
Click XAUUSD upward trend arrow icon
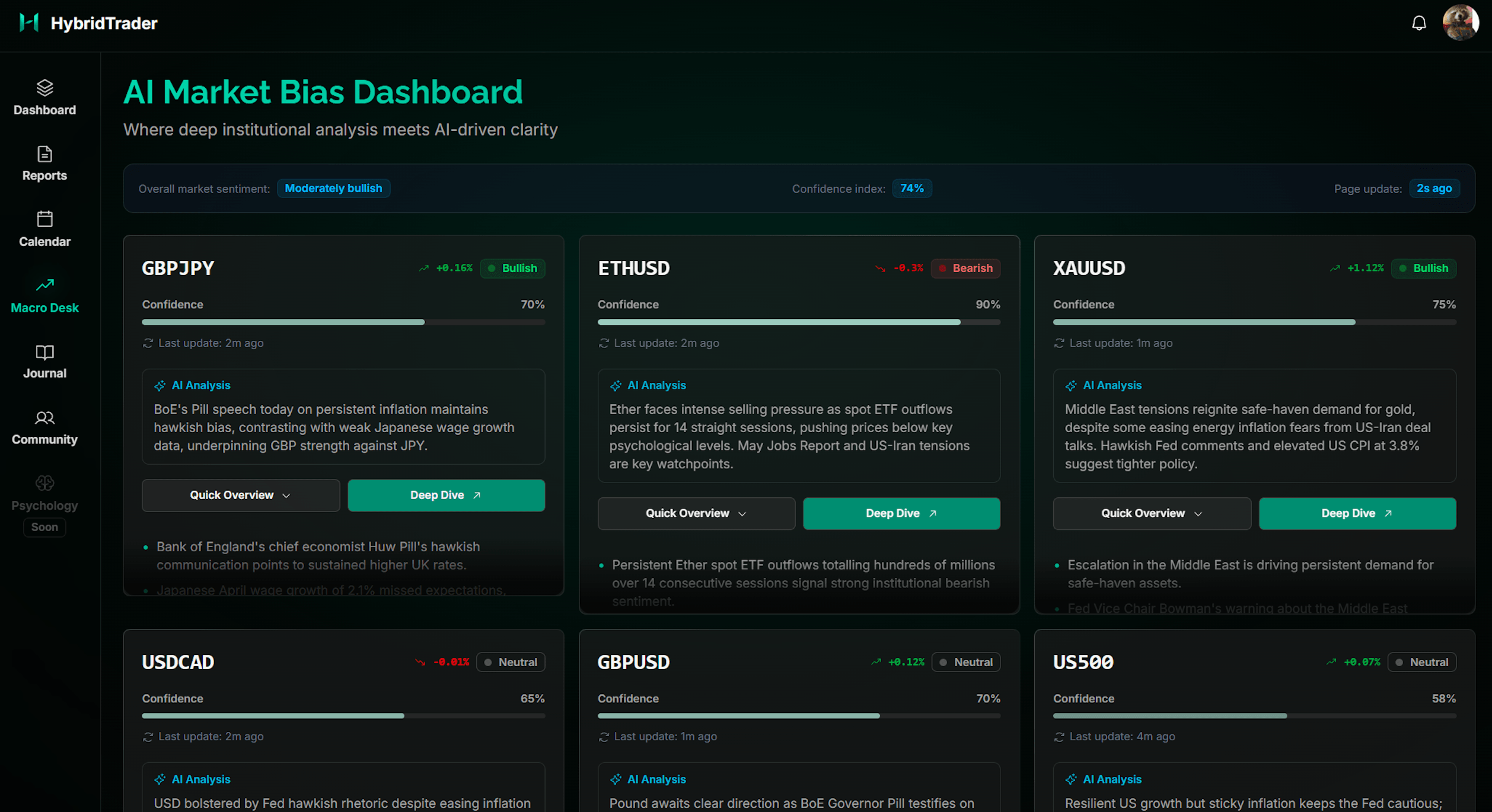[1335, 268]
